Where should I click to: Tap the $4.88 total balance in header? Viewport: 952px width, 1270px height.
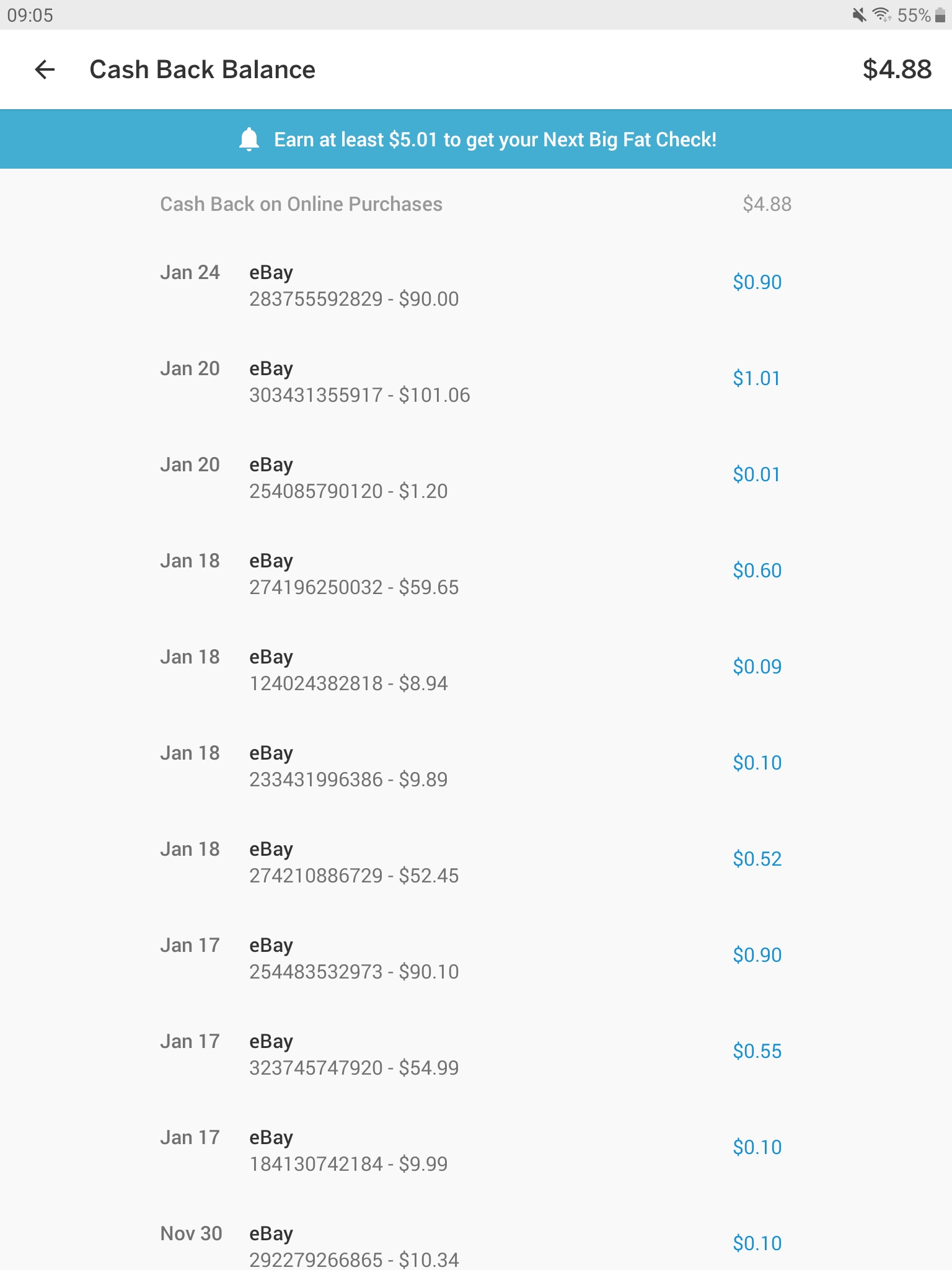coord(896,69)
